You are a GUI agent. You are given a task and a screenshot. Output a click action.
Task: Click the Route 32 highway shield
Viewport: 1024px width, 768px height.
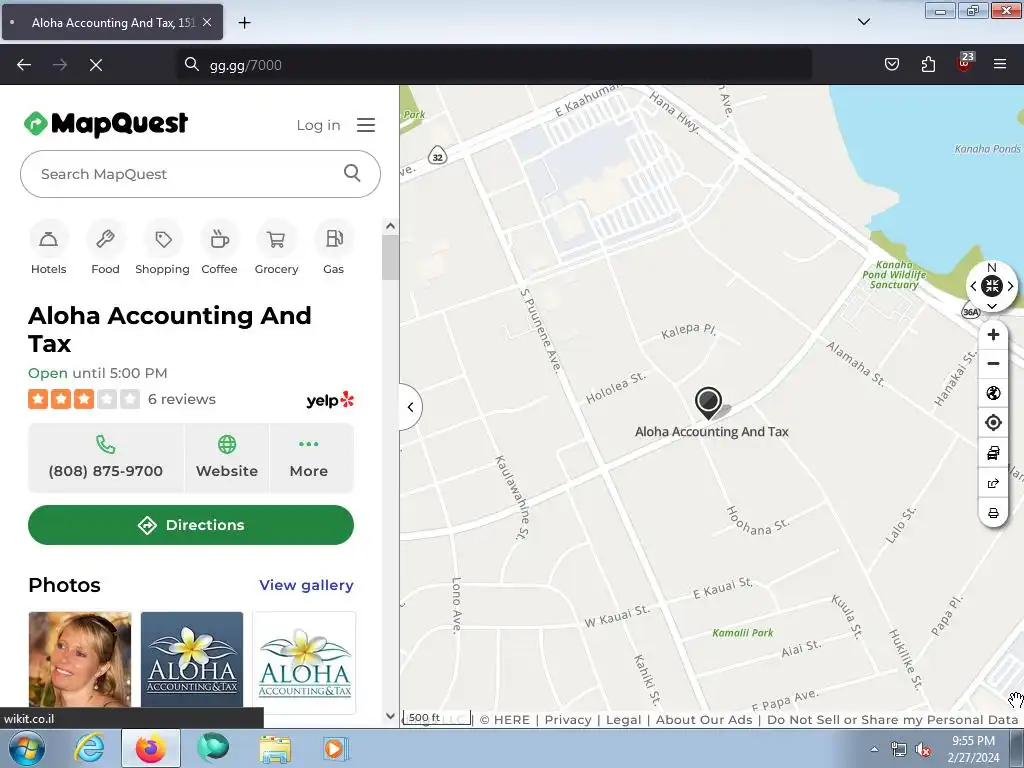(x=438, y=156)
